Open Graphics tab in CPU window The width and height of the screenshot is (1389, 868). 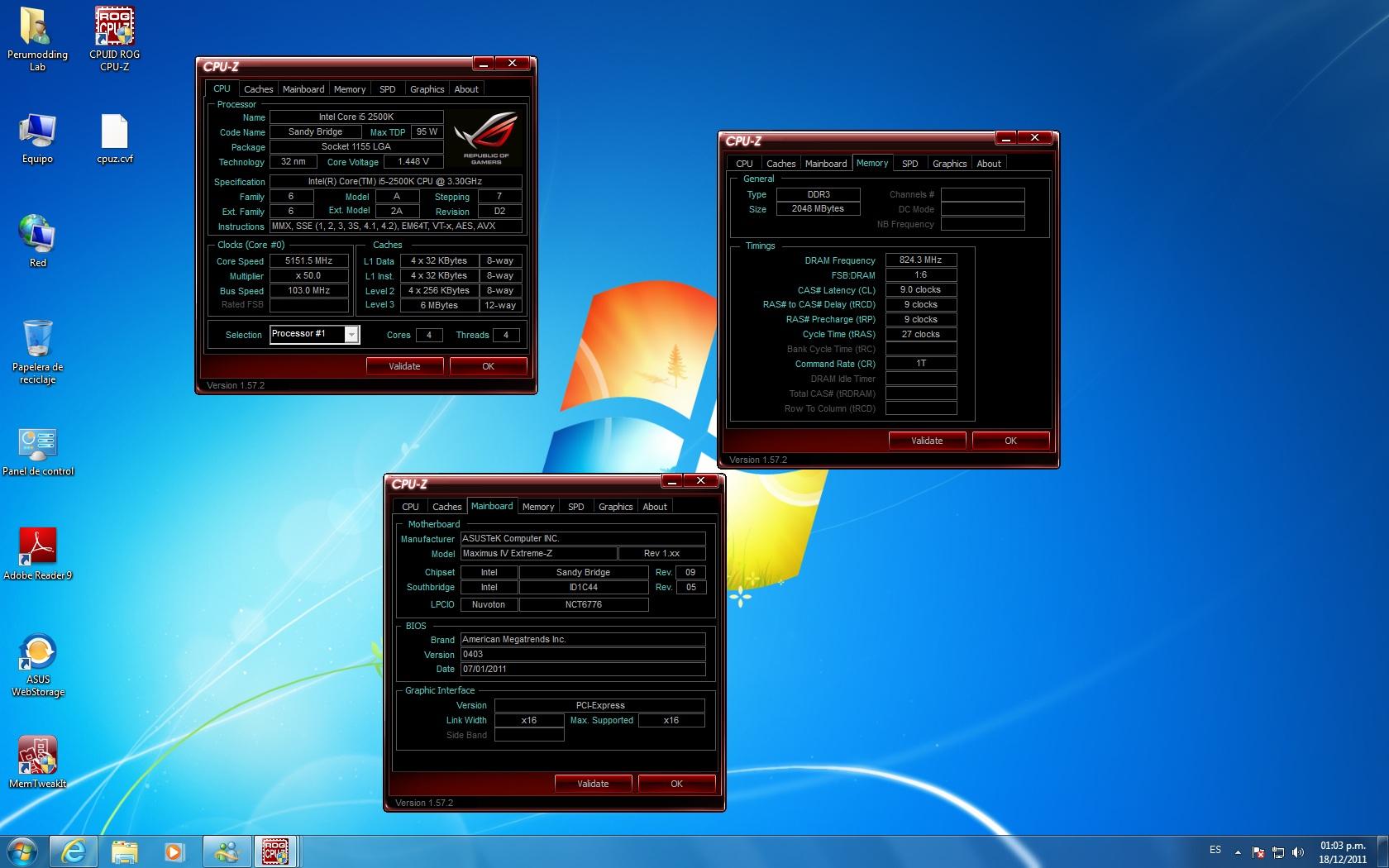(427, 89)
